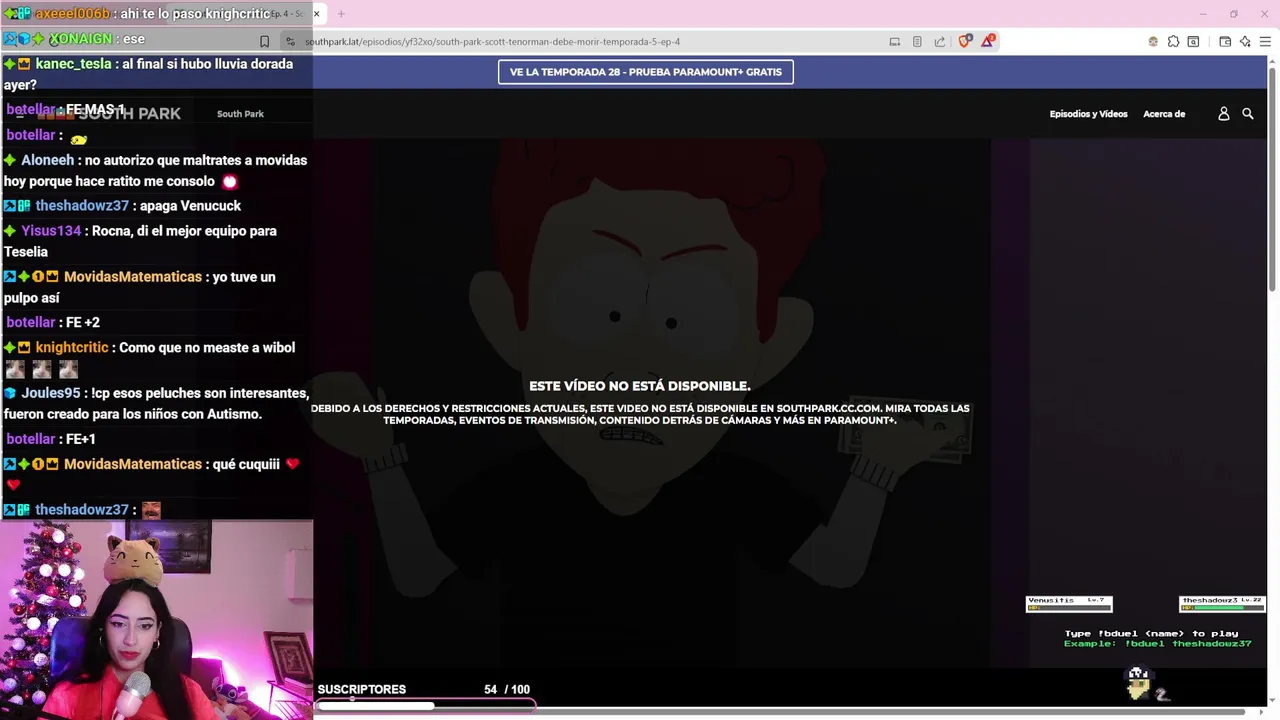Click the pixel character sprite at the bottom right
The height and width of the screenshot is (720, 1280).
click(1139, 682)
